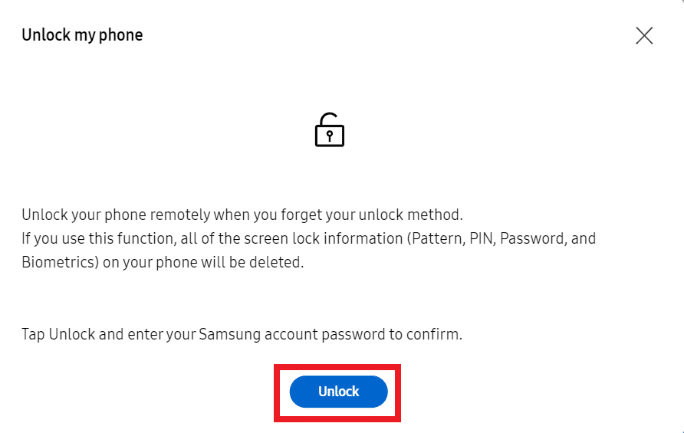
Task: Click the "Unlock my phone" dialog title
Action: pos(82,35)
